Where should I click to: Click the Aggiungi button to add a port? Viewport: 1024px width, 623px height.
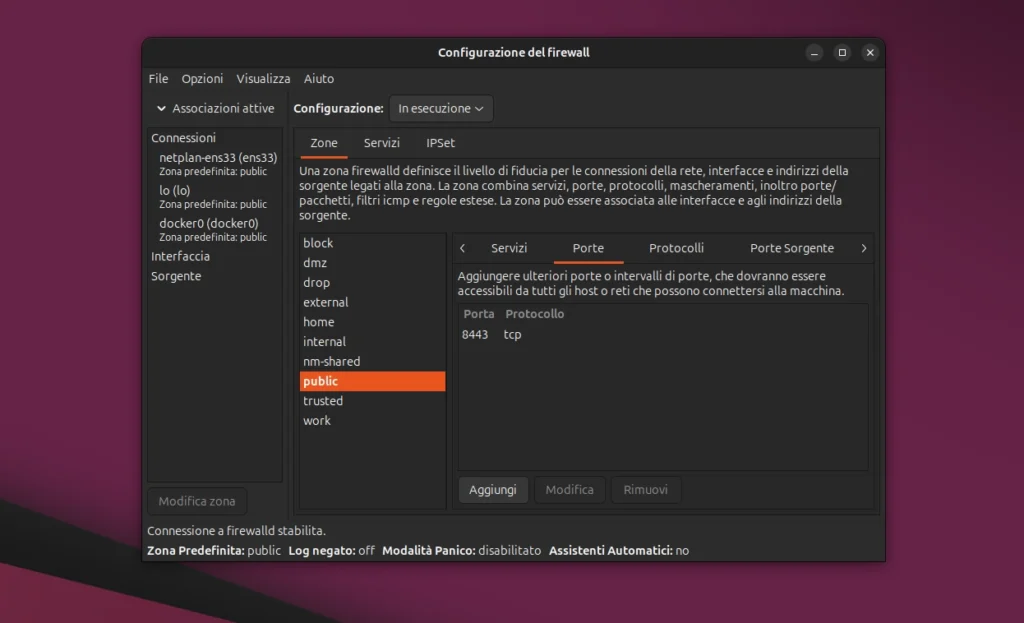(x=493, y=489)
